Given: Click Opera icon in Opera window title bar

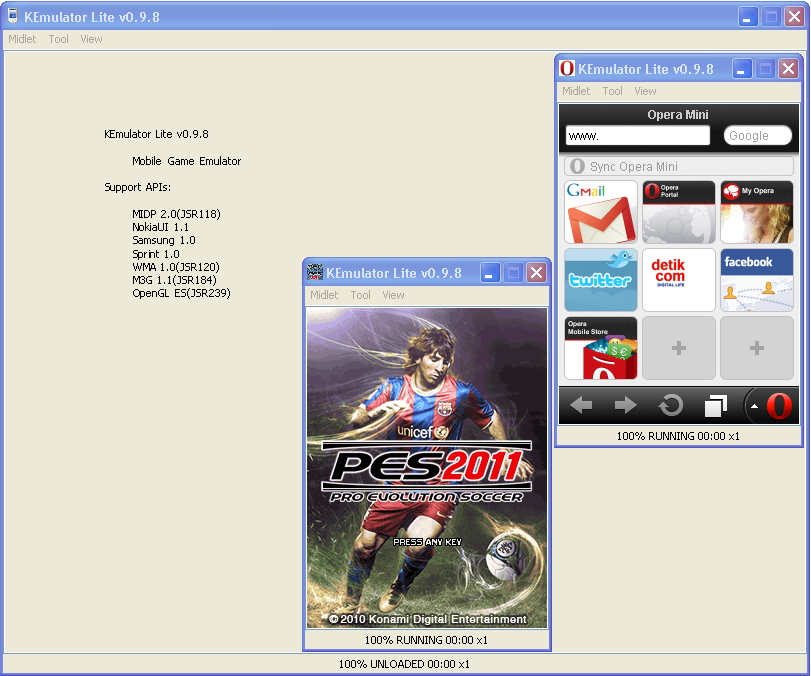Looking at the screenshot, I should pos(567,68).
